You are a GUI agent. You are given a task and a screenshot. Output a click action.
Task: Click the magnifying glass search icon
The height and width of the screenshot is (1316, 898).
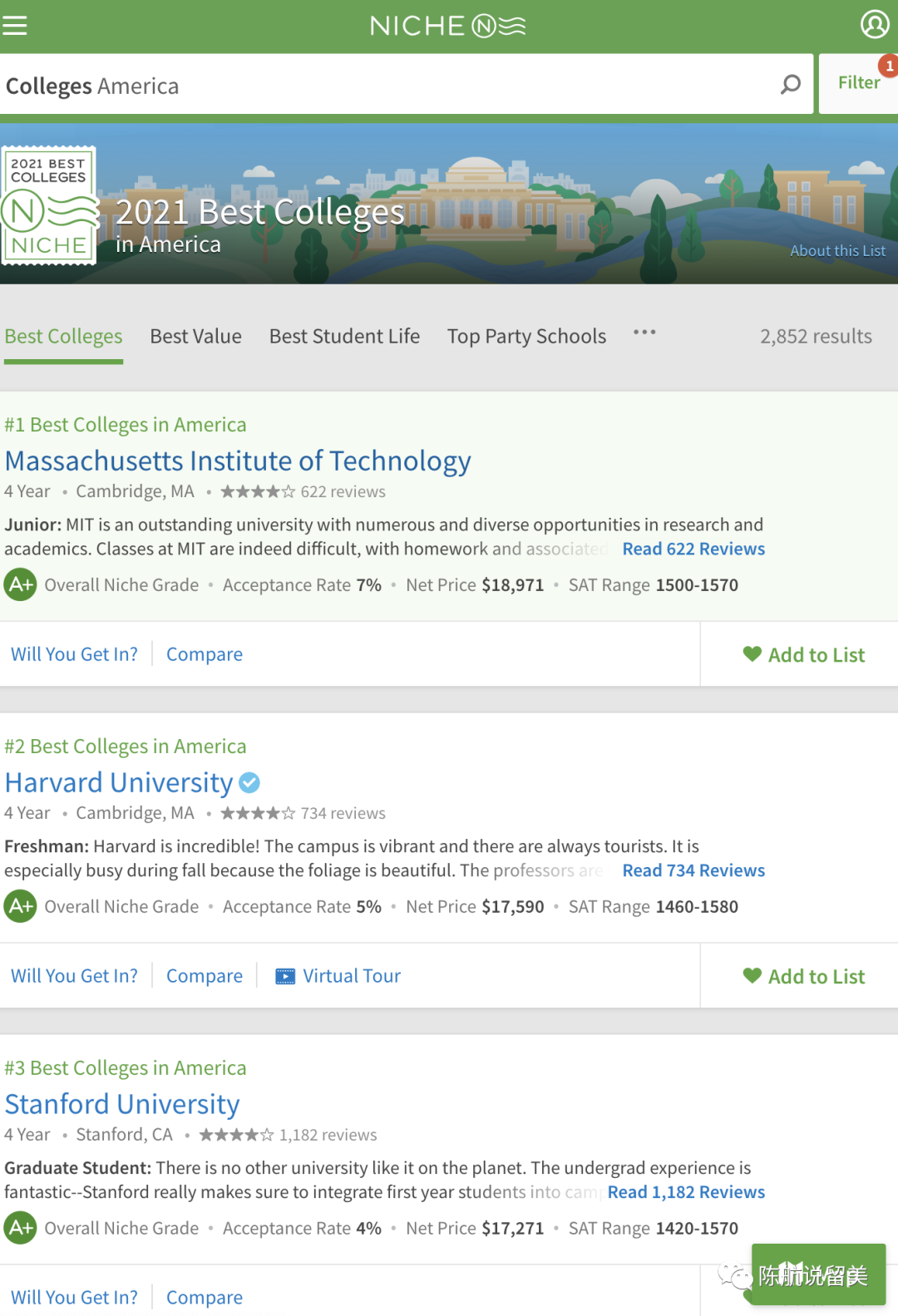790,84
